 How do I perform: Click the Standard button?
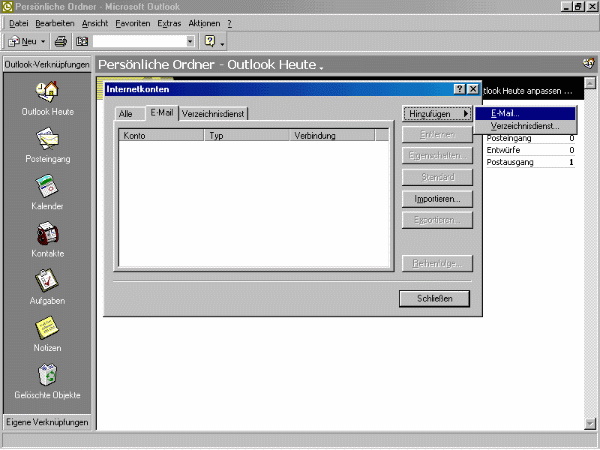(x=437, y=177)
